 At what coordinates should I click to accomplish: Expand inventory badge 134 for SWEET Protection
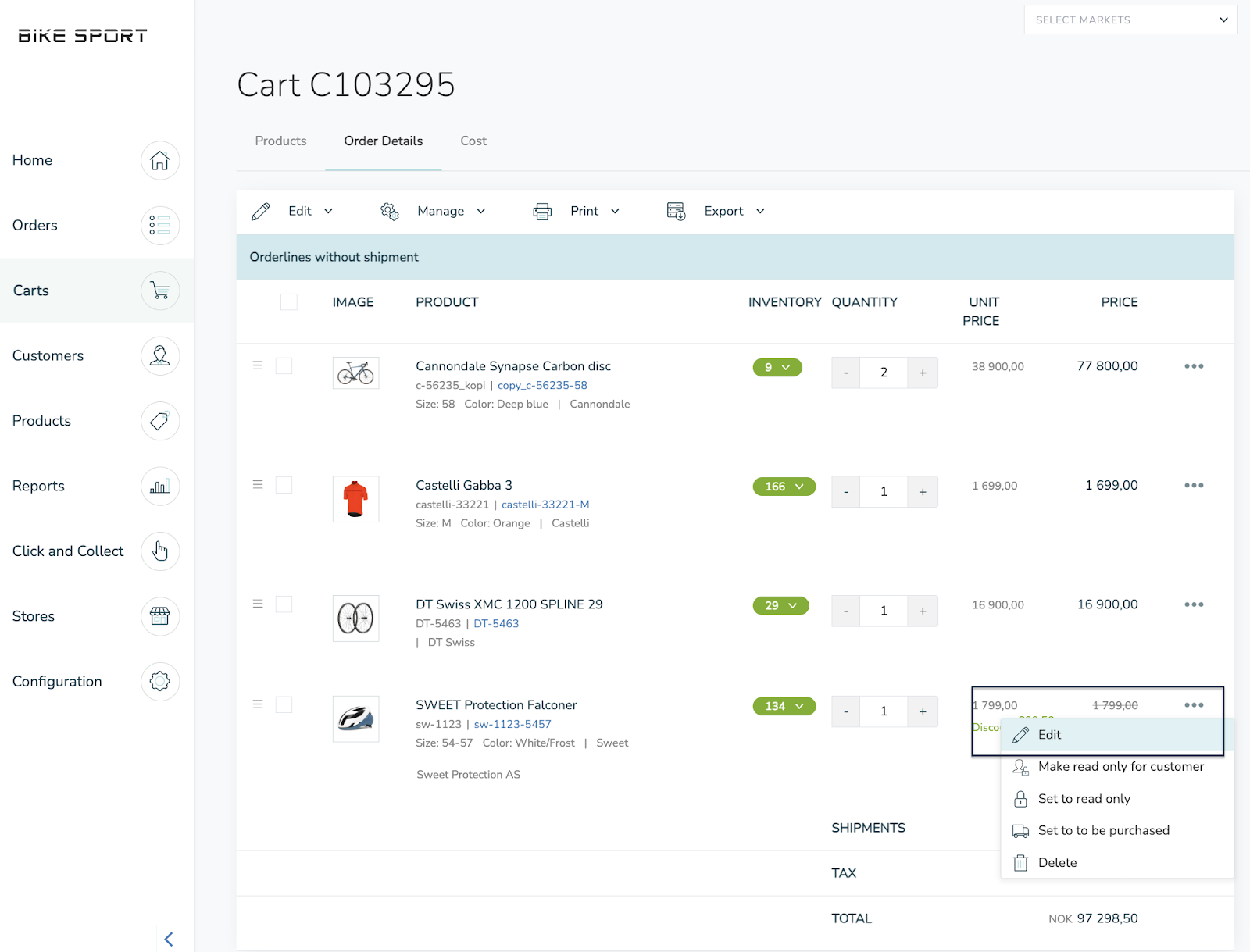pos(784,706)
